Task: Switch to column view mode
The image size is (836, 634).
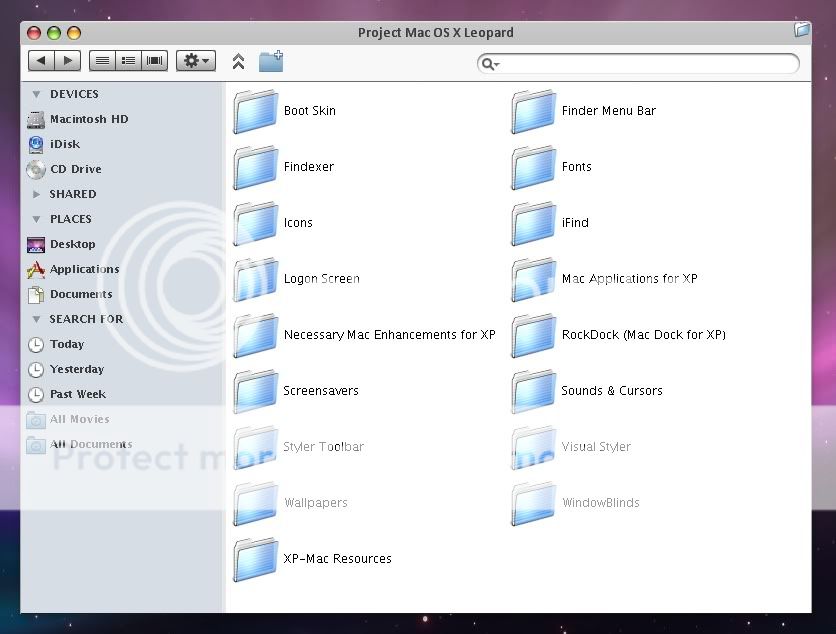Action: click(155, 61)
